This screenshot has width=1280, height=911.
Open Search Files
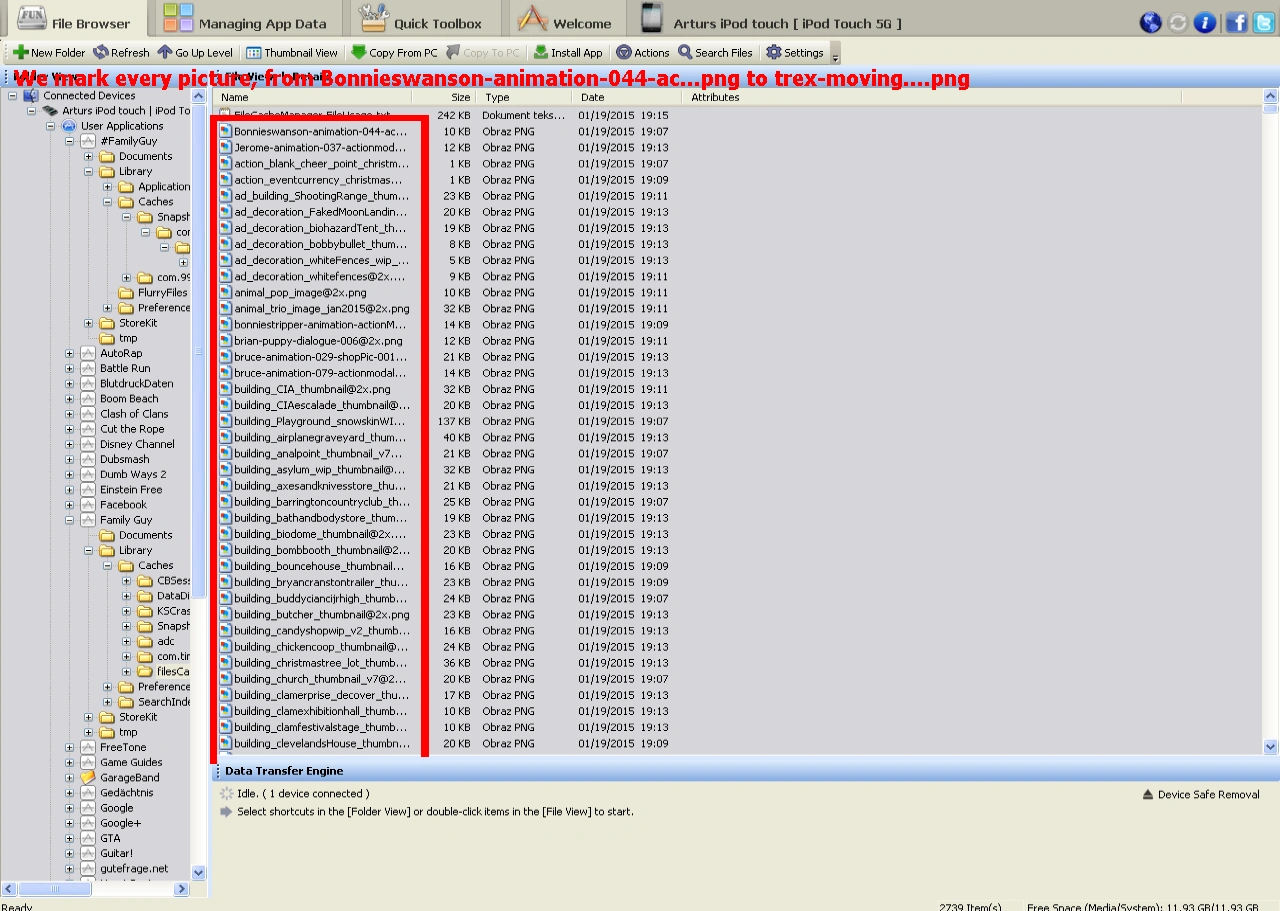[715, 53]
